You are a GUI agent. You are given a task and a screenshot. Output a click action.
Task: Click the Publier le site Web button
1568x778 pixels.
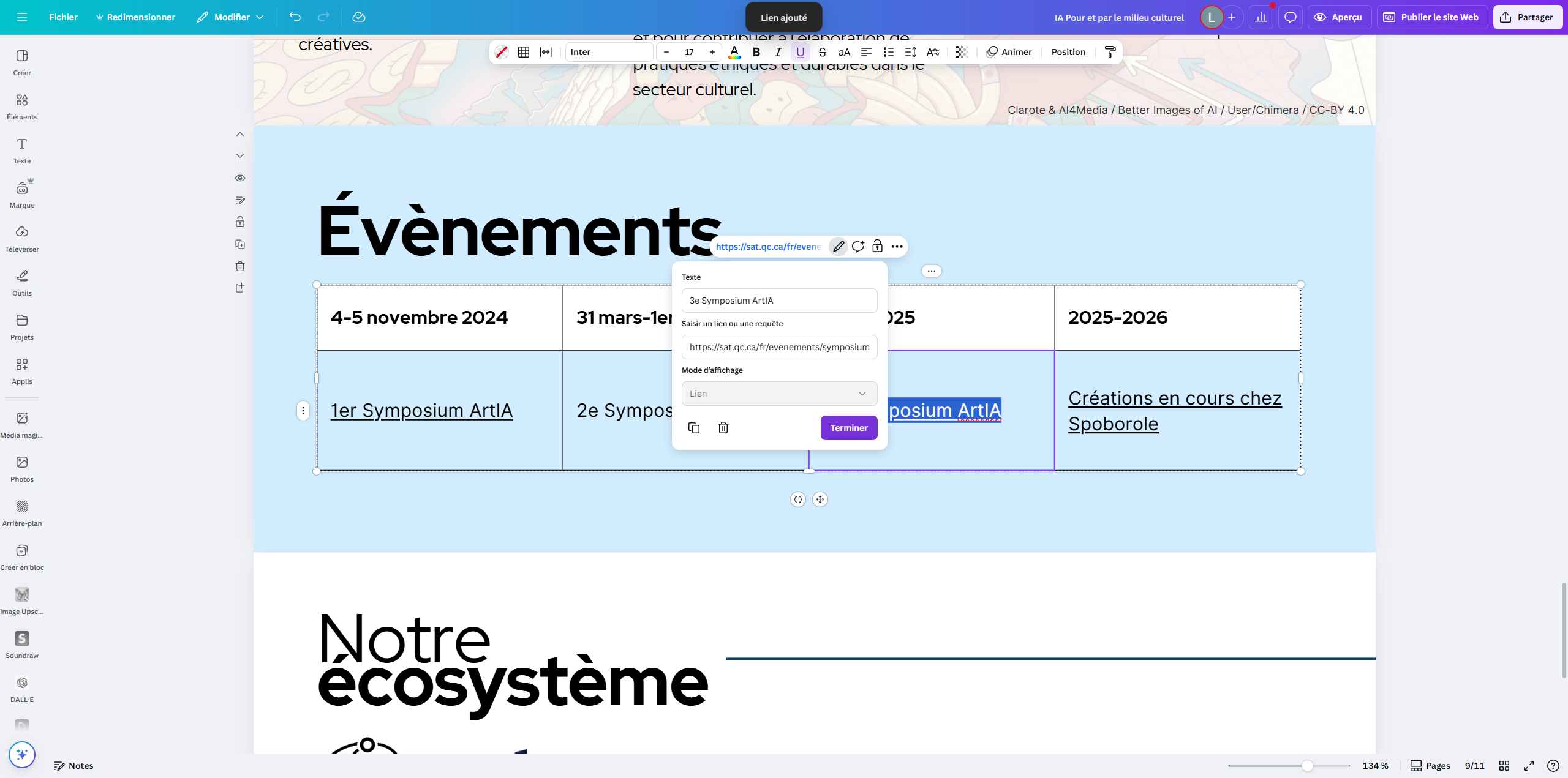pos(1431,17)
